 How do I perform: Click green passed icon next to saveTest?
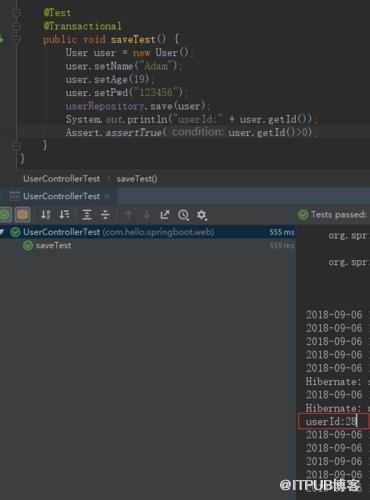click(x=28, y=246)
